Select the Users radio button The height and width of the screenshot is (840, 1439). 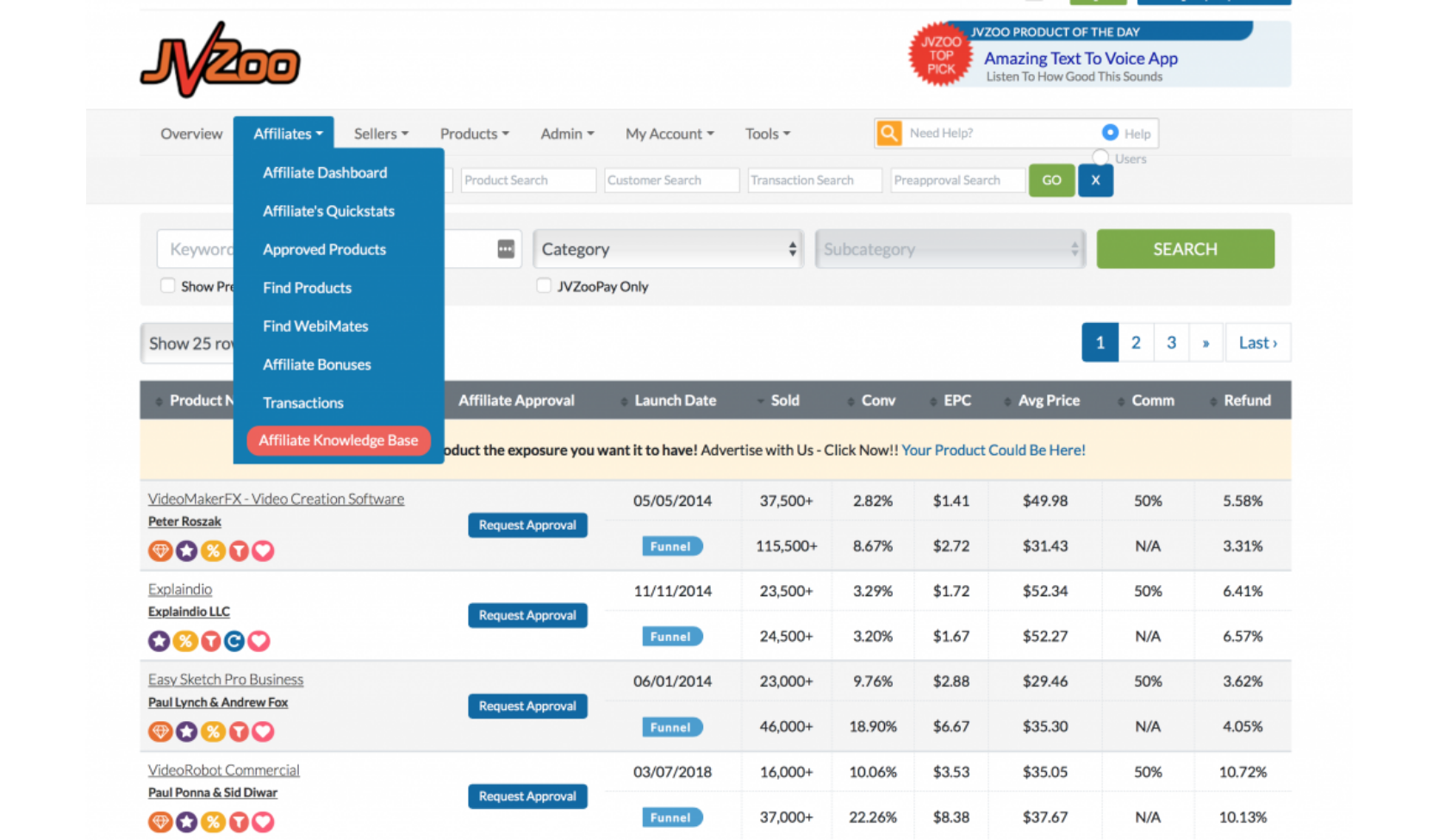[x=1100, y=158]
